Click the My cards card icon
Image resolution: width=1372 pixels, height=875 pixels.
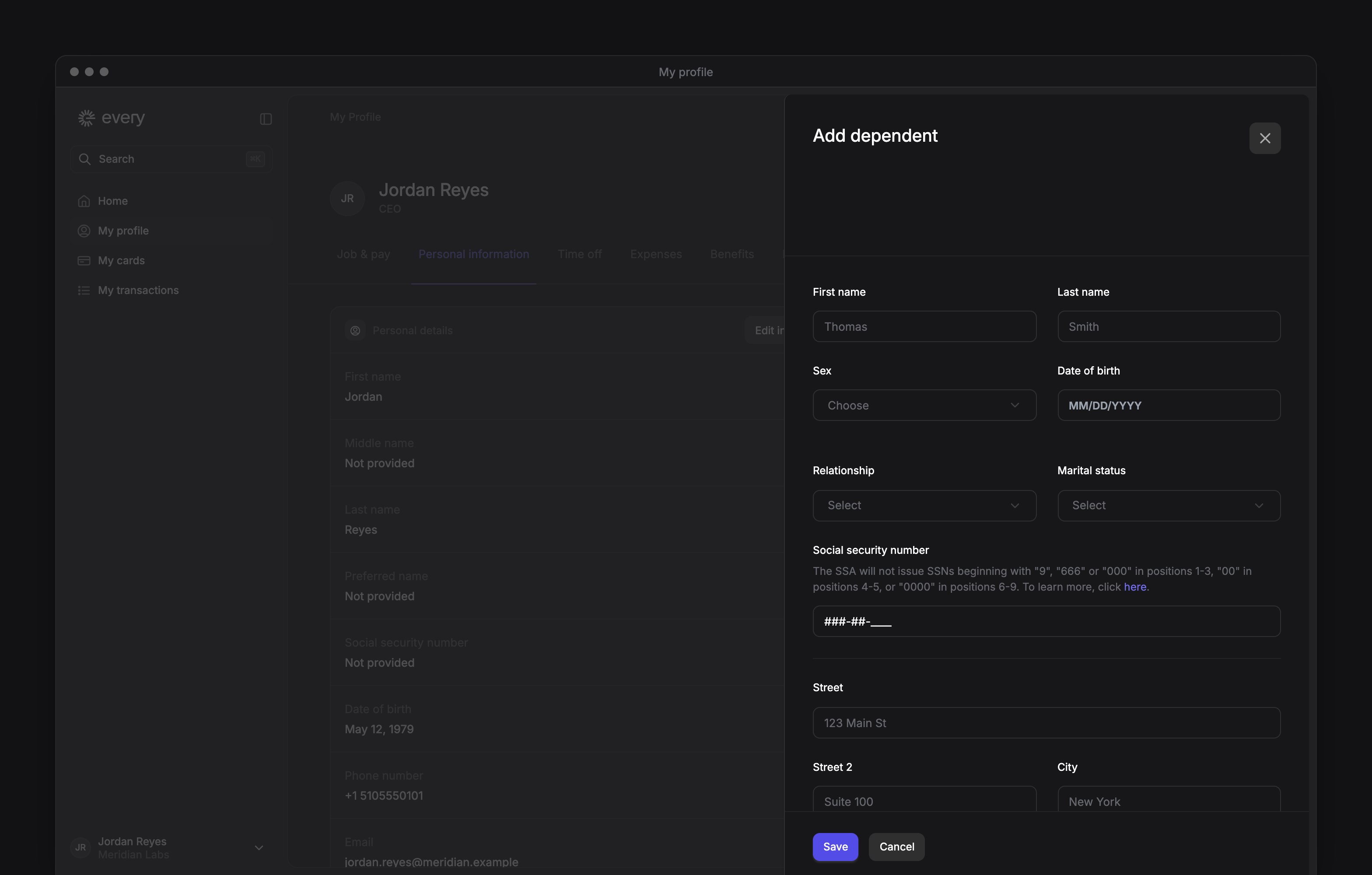(84, 260)
